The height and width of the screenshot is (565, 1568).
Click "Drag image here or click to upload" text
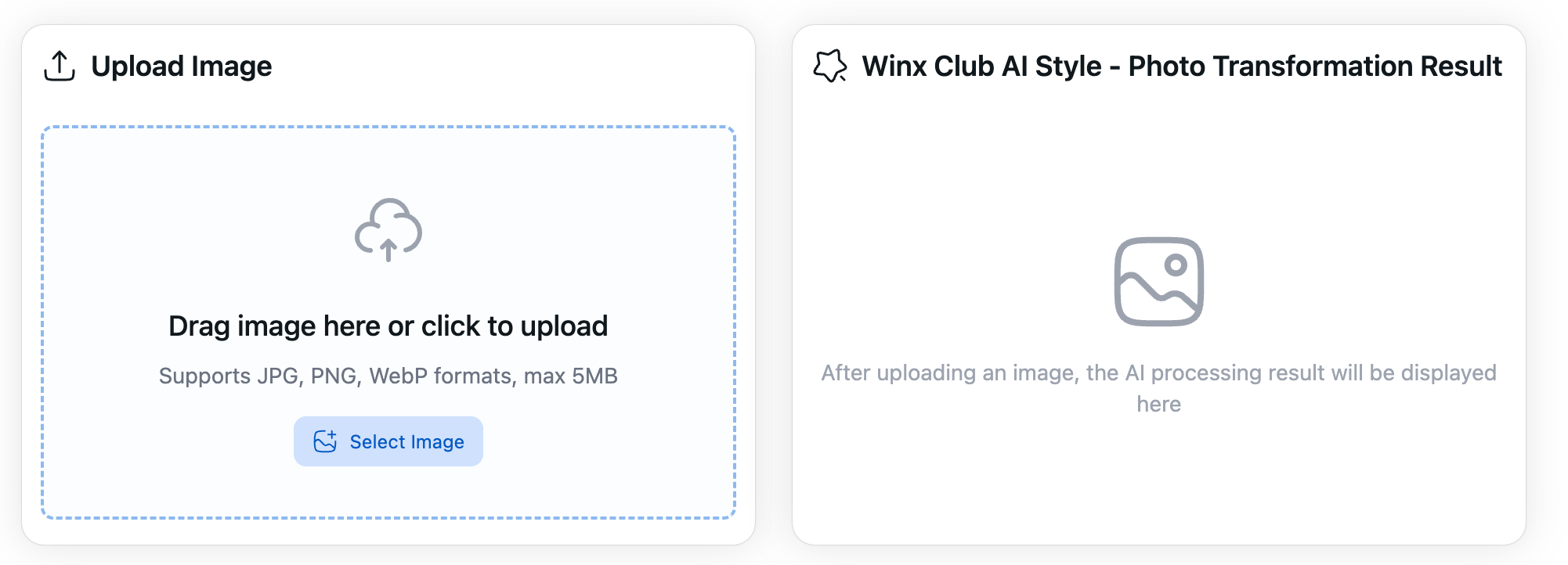[x=388, y=326]
